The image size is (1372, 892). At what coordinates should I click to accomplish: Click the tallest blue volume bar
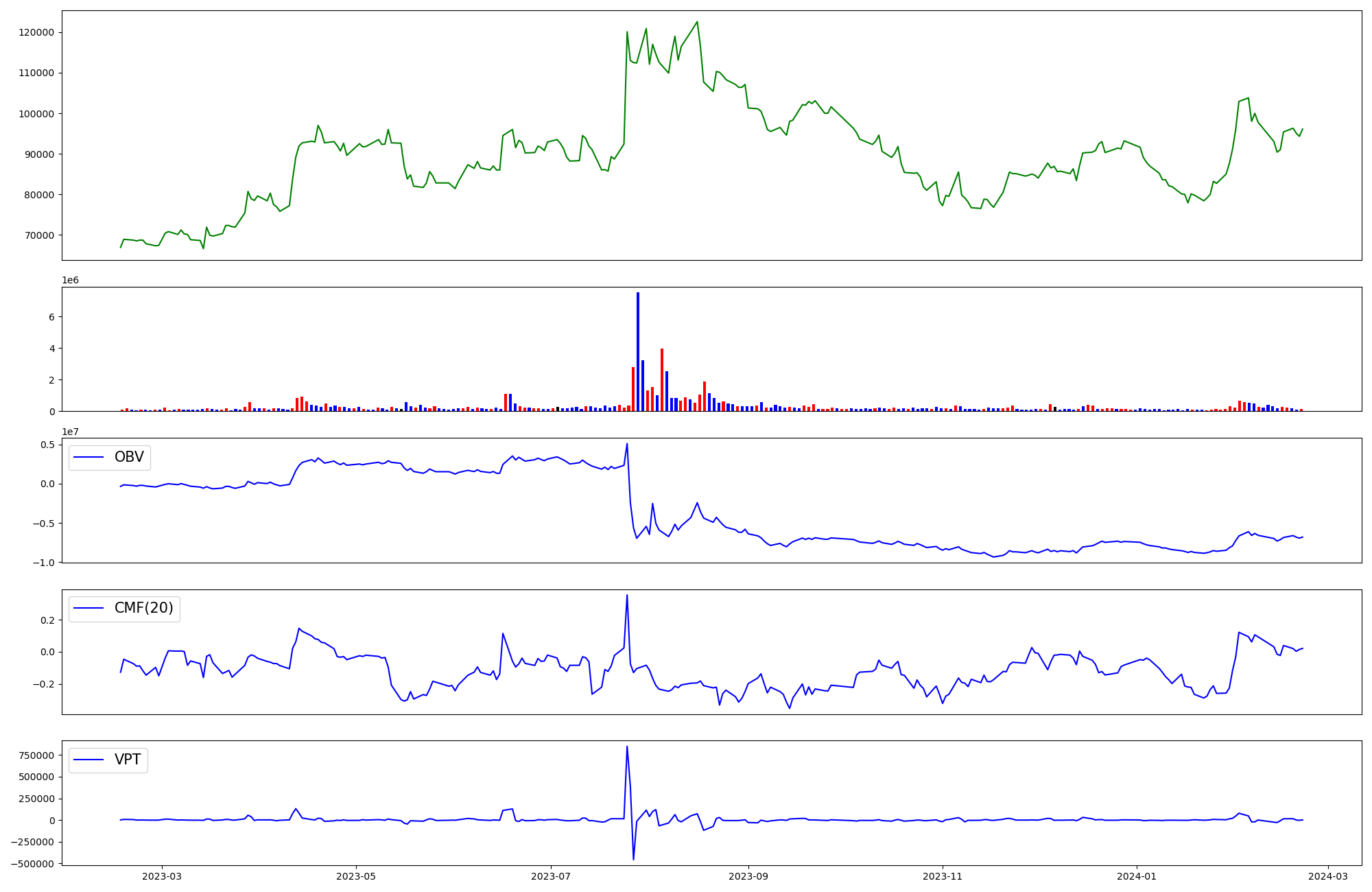click(x=638, y=351)
